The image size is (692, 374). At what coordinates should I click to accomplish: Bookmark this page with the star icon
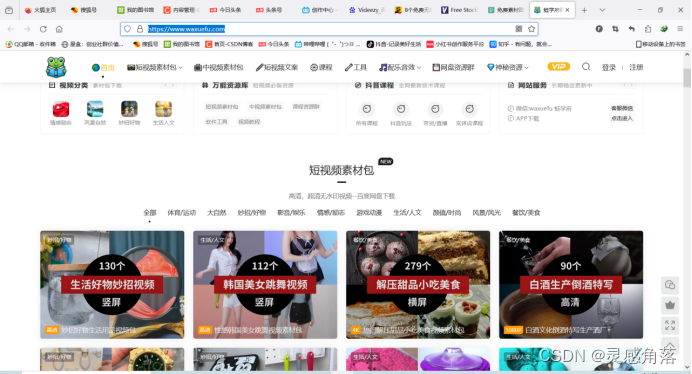tap(531, 29)
